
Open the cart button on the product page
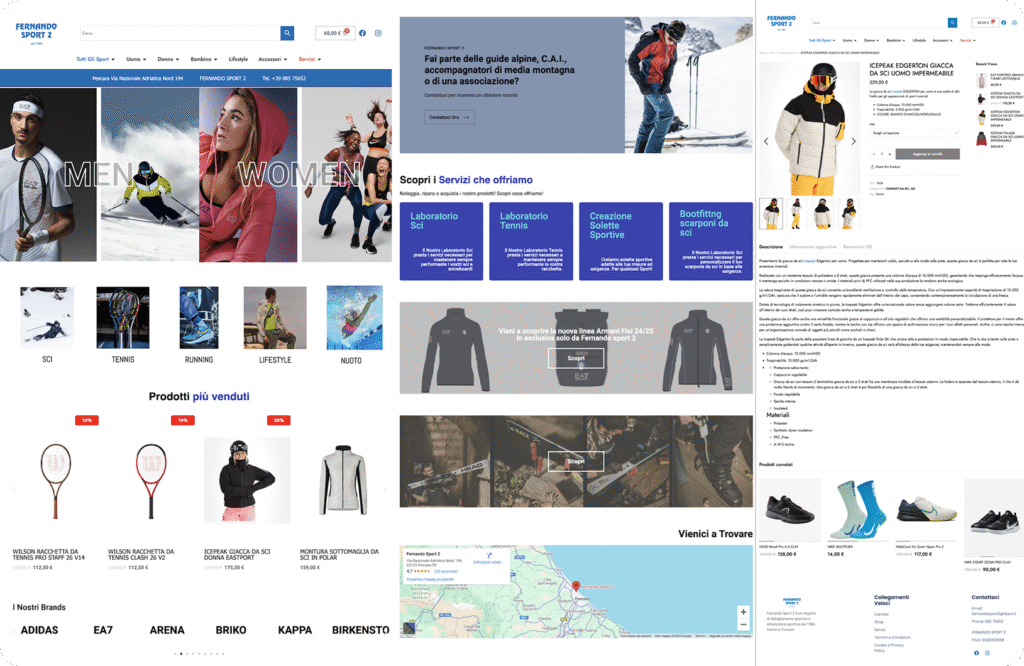click(x=984, y=22)
